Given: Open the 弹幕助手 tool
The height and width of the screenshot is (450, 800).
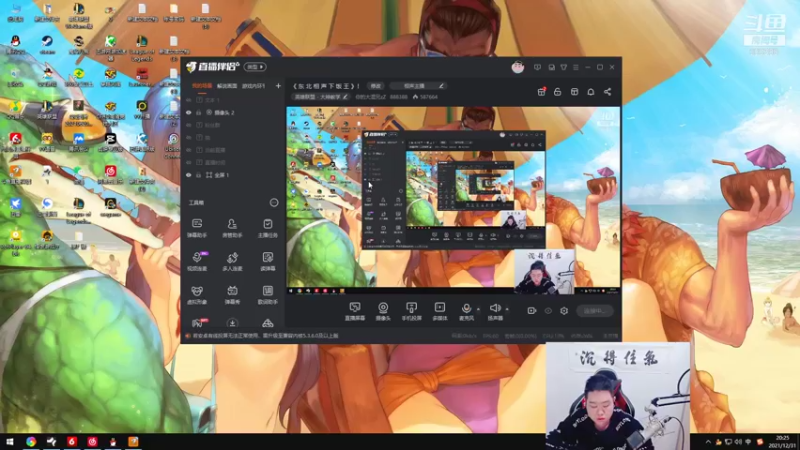Looking at the screenshot, I should [197, 227].
